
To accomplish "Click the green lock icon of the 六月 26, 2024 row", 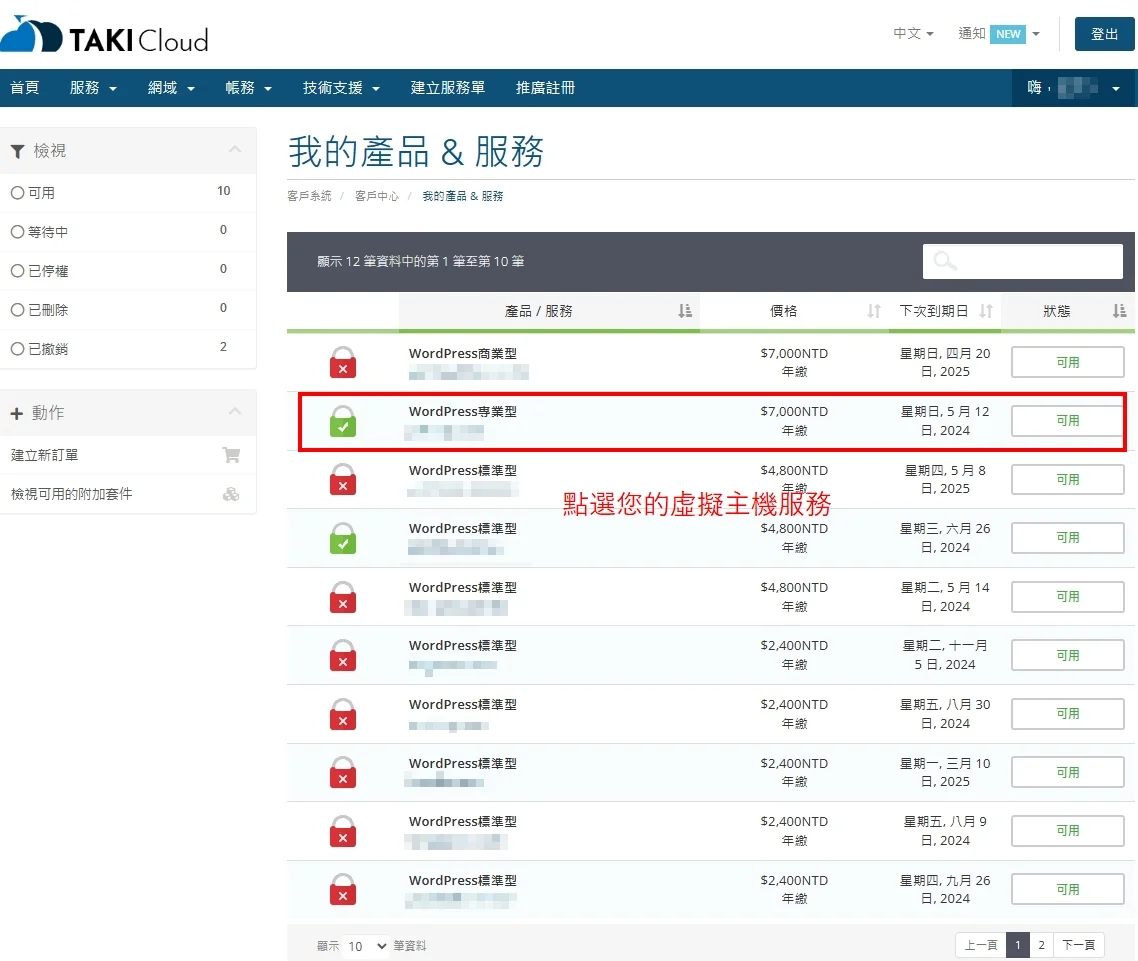I will click(343, 538).
